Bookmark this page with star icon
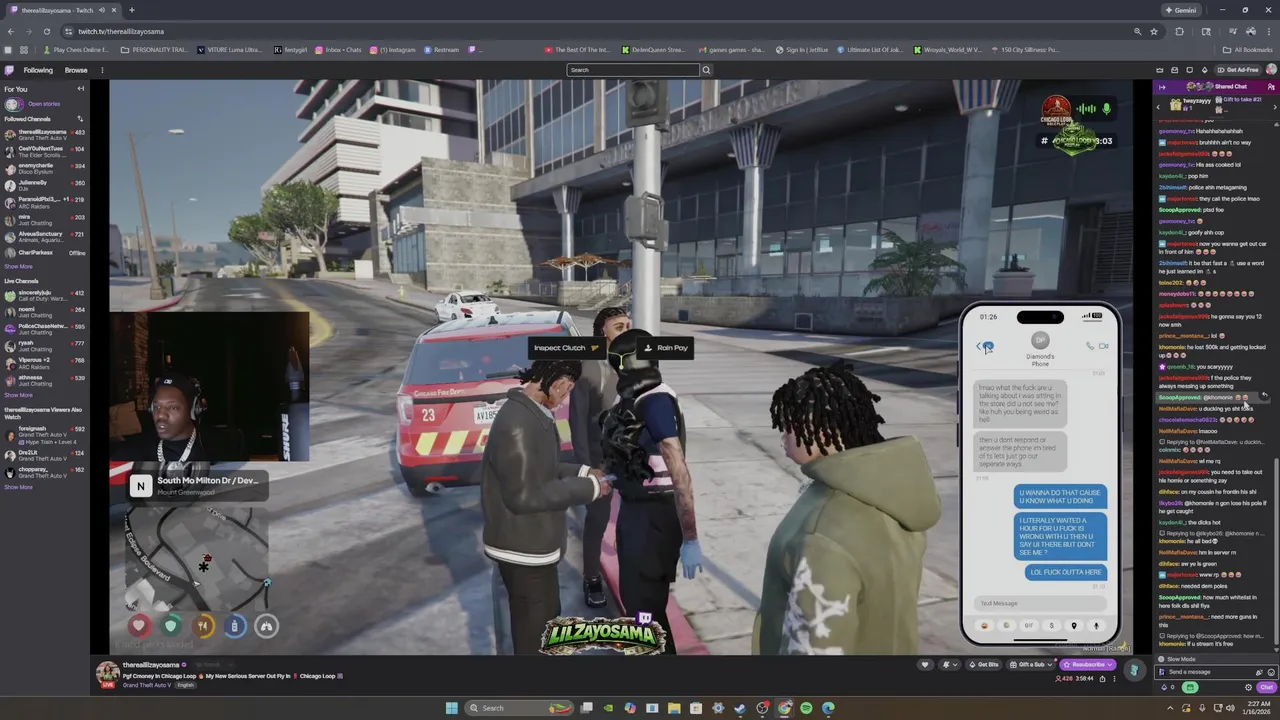 pyautogui.click(x=1154, y=31)
